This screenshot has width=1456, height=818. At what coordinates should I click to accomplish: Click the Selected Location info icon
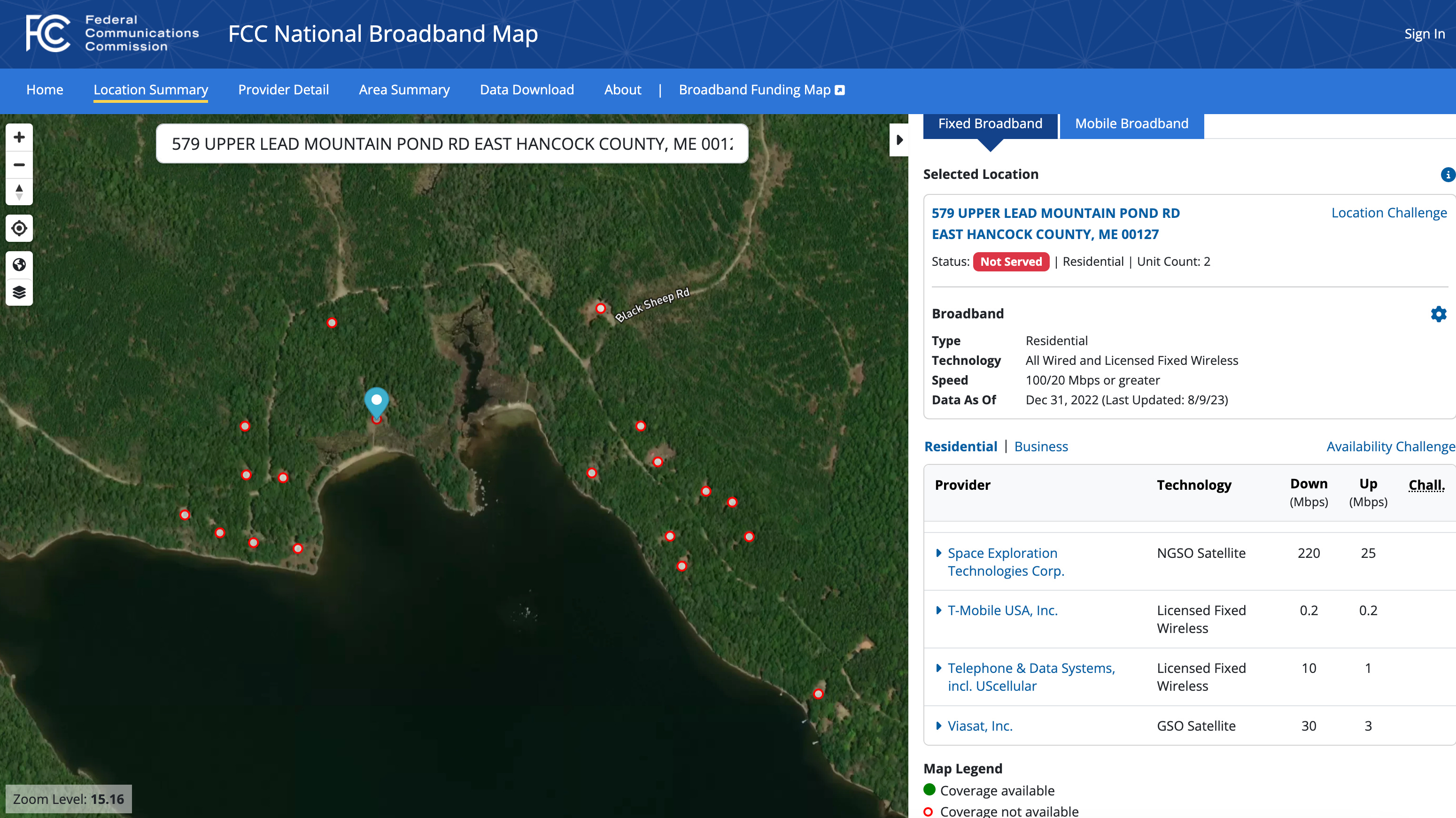pyautogui.click(x=1448, y=175)
